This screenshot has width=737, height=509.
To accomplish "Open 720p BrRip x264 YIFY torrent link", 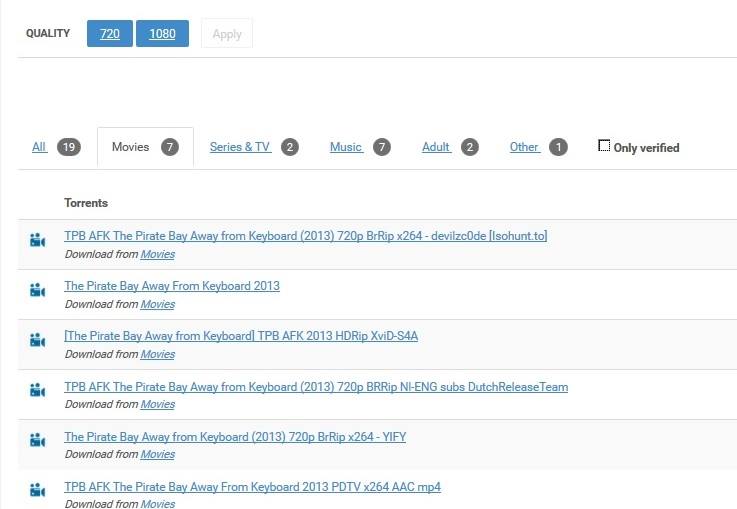I will point(235,437).
